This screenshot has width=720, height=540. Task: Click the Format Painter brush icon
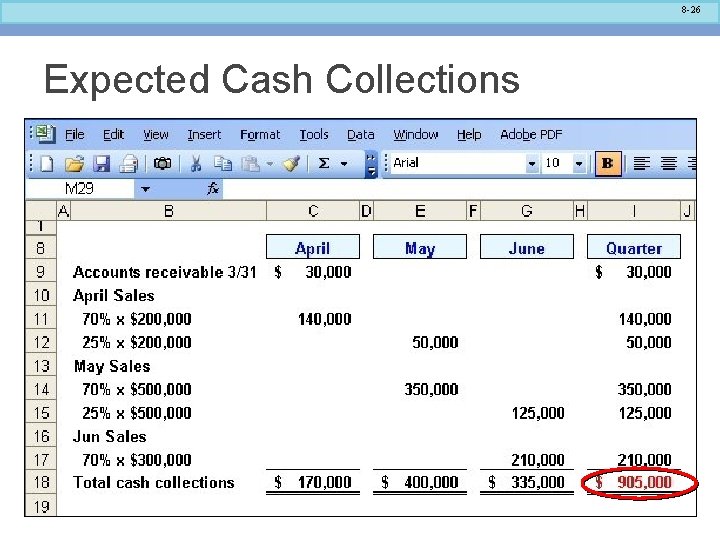click(291, 164)
